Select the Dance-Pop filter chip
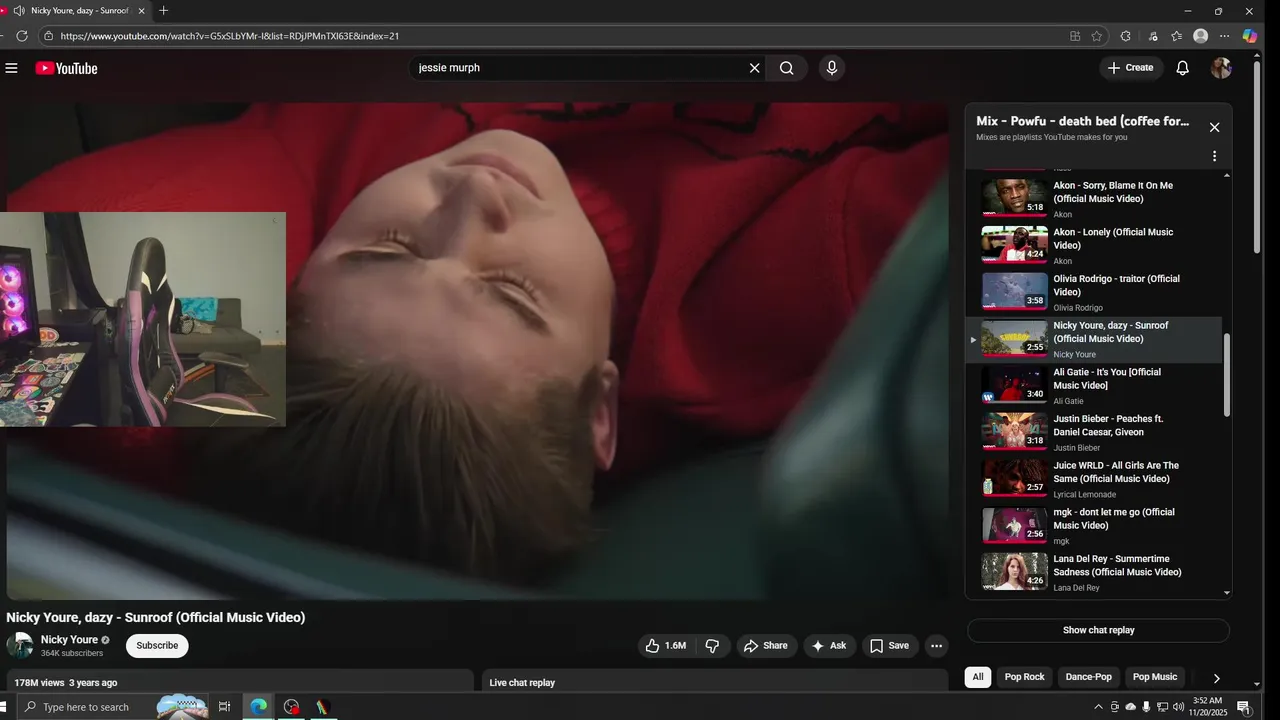The height and width of the screenshot is (720, 1280). tap(1088, 677)
